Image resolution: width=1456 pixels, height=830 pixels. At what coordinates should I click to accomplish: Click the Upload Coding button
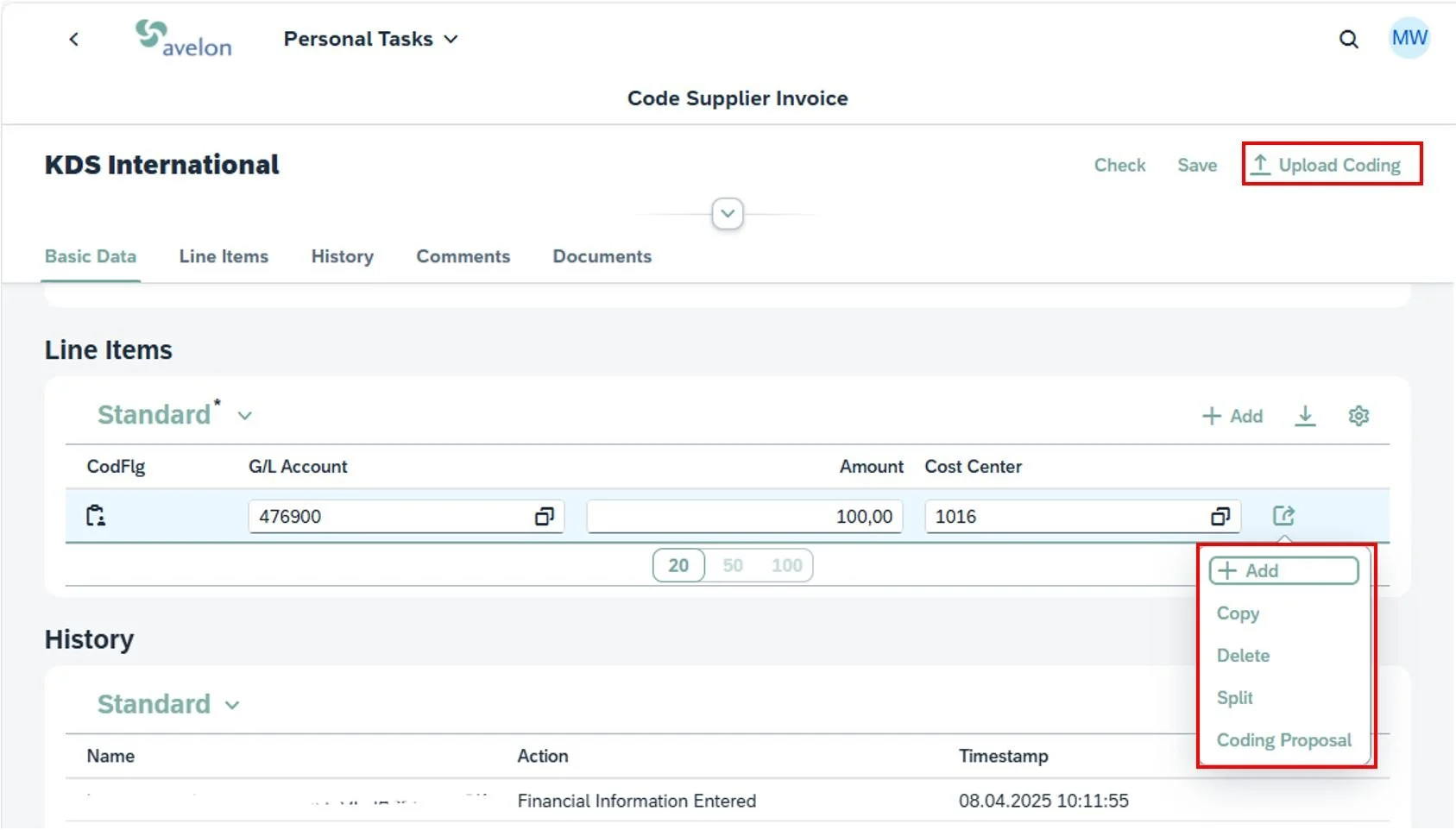tap(1332, 165)
